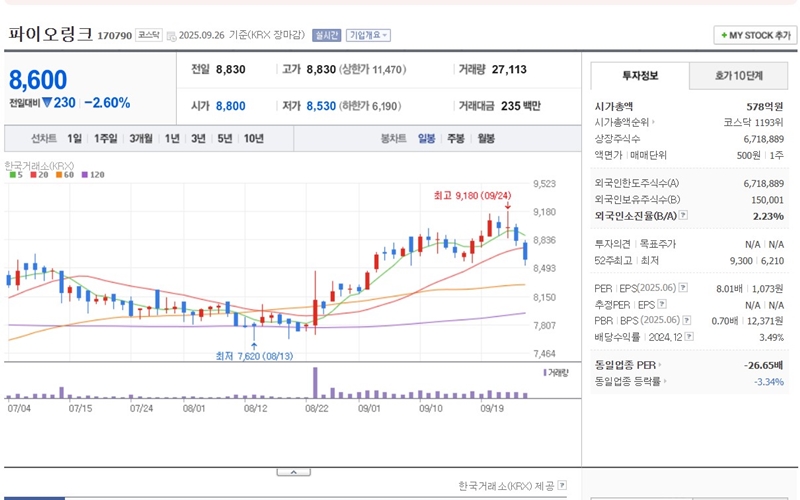Image resolution: width=800 pixels, height=500 pixels.
Task: Switch to the 투자정보 tab
Action: [640, 76]
